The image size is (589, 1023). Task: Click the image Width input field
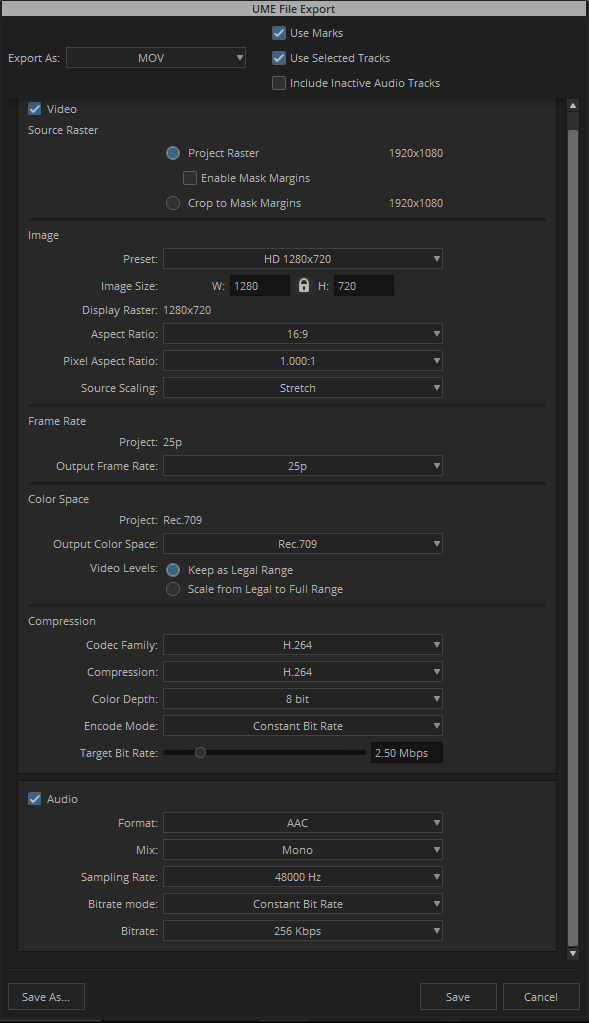(260, 286)
